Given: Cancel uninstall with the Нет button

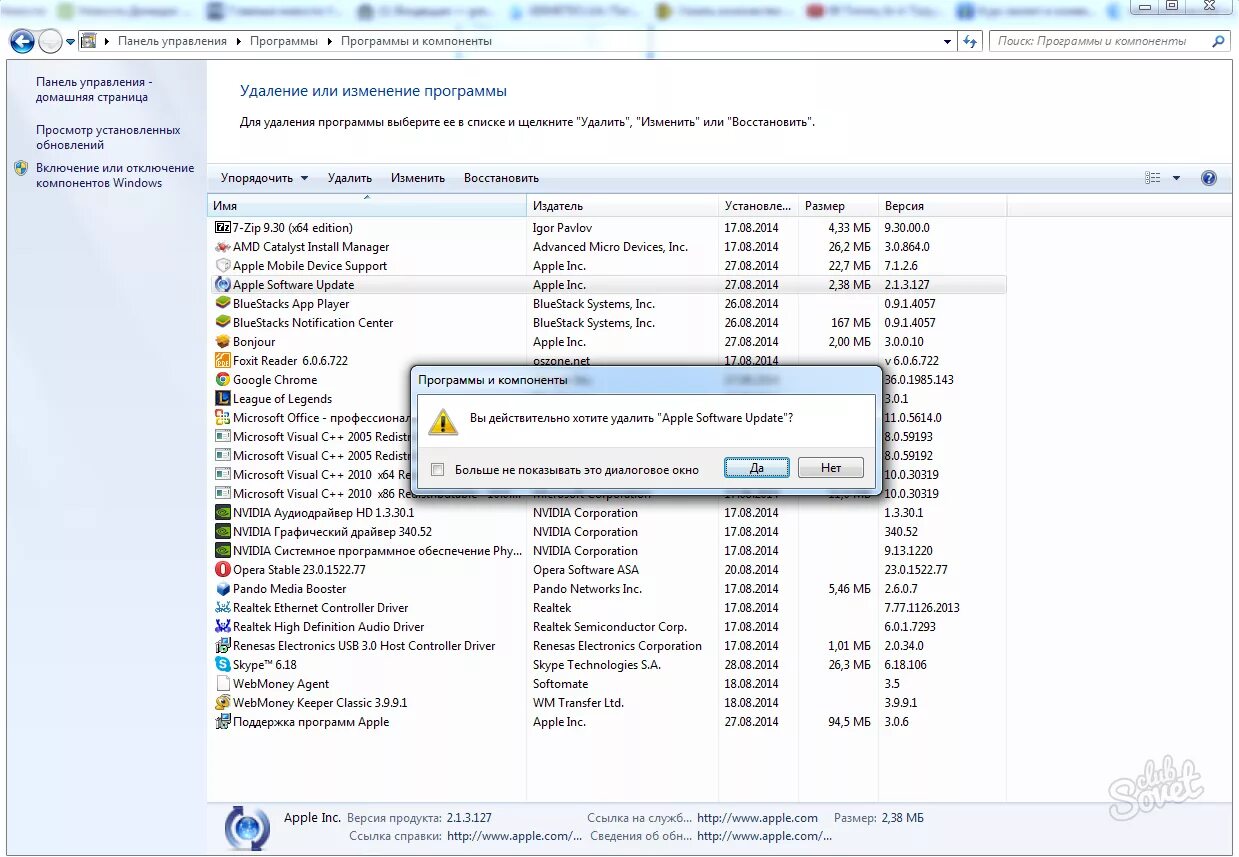Looking at the screenshot, I should [x=831, y=467].
